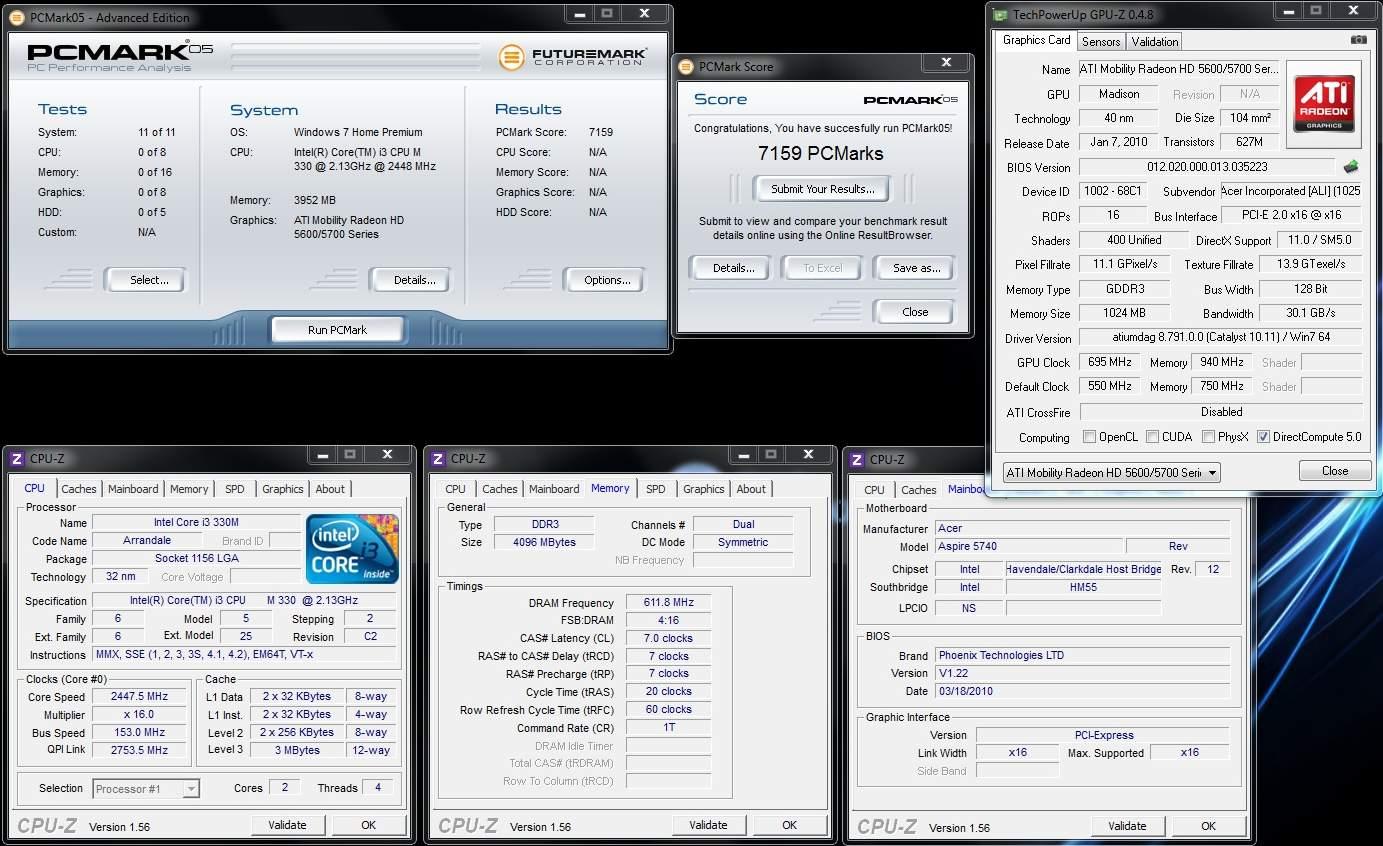Click the Save as... button
Screen dimensions: 1383x846
pyautogui.click(x=916, y=268)
